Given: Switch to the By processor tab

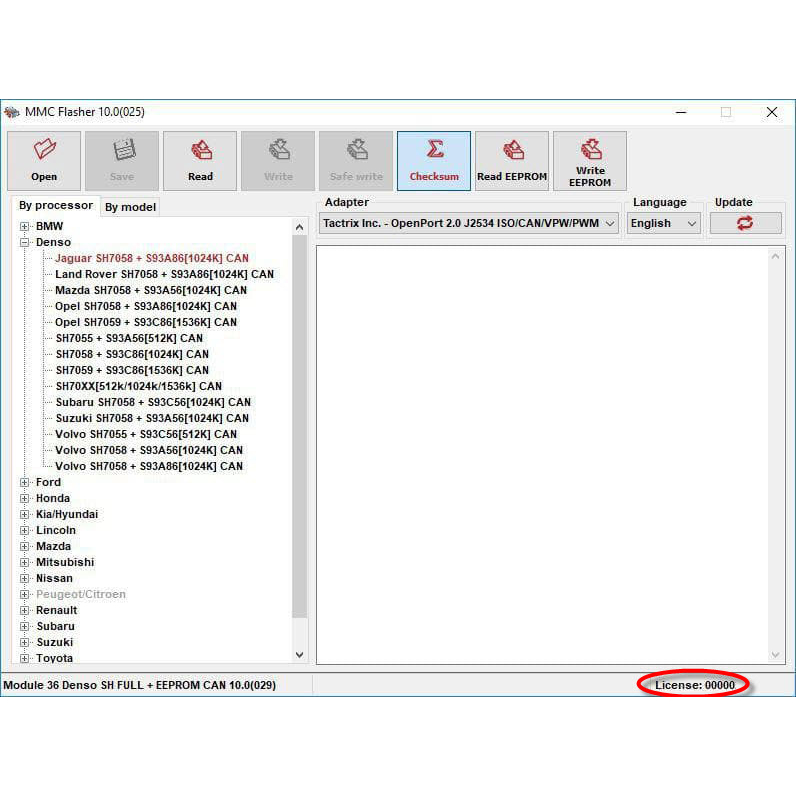Looking at the screenshot, I should click(x=56, y=205).
